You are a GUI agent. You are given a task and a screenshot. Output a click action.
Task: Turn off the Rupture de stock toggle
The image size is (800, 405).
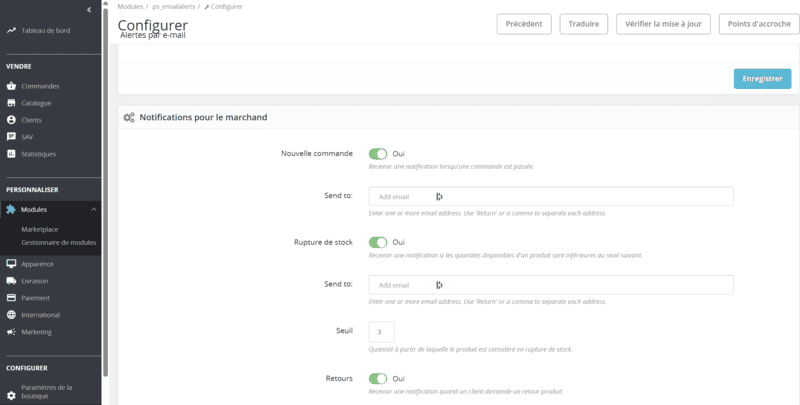378,242
